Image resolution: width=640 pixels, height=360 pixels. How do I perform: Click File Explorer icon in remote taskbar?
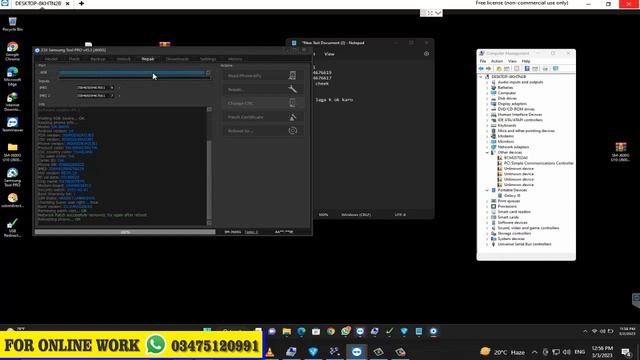click(x=287, y=331)
